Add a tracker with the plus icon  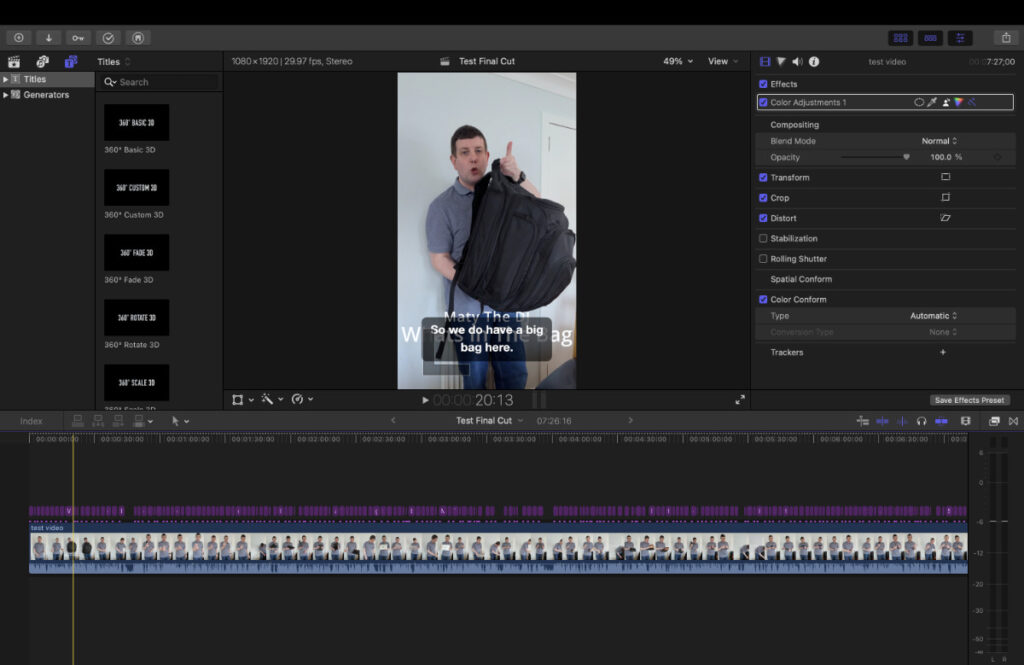942,352
